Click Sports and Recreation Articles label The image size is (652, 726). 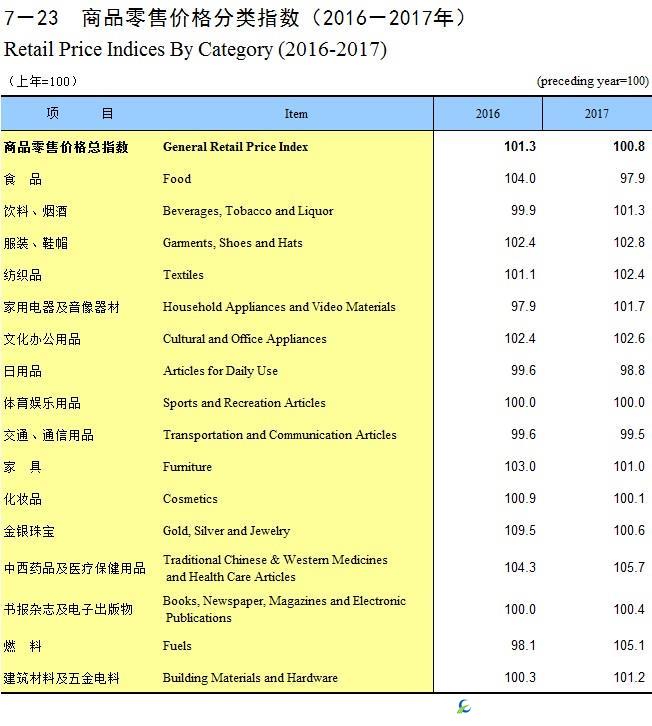[x=244, y=403]
